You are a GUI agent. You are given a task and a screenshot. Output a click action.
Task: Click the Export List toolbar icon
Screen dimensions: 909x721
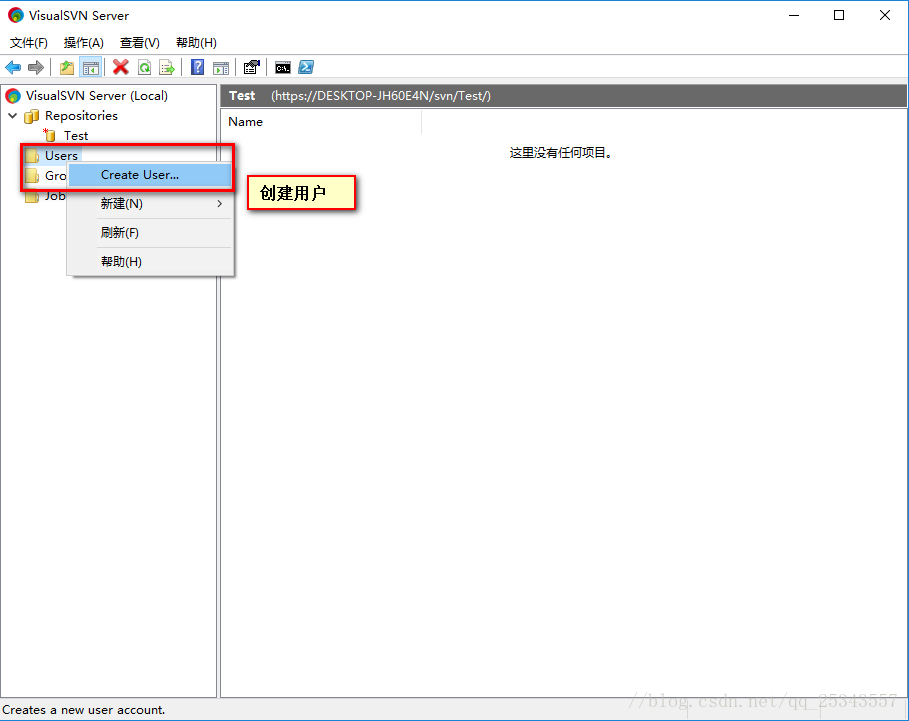pyautogui.click(x=167, y=68)
